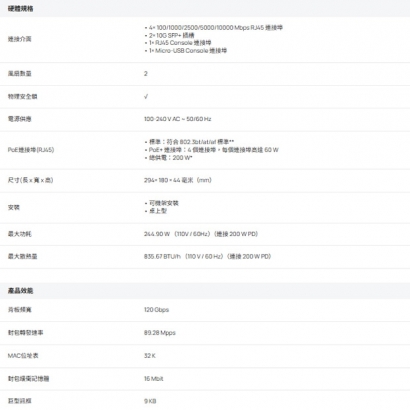Click the 'MAC' address table row label
This screenshot has width=410, height=410.
click(x=23, y=356)
